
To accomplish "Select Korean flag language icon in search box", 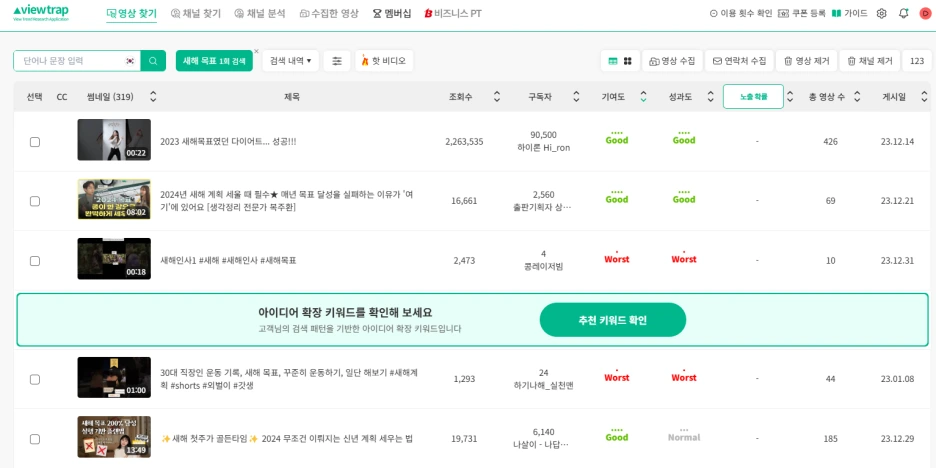I will 130,61.
